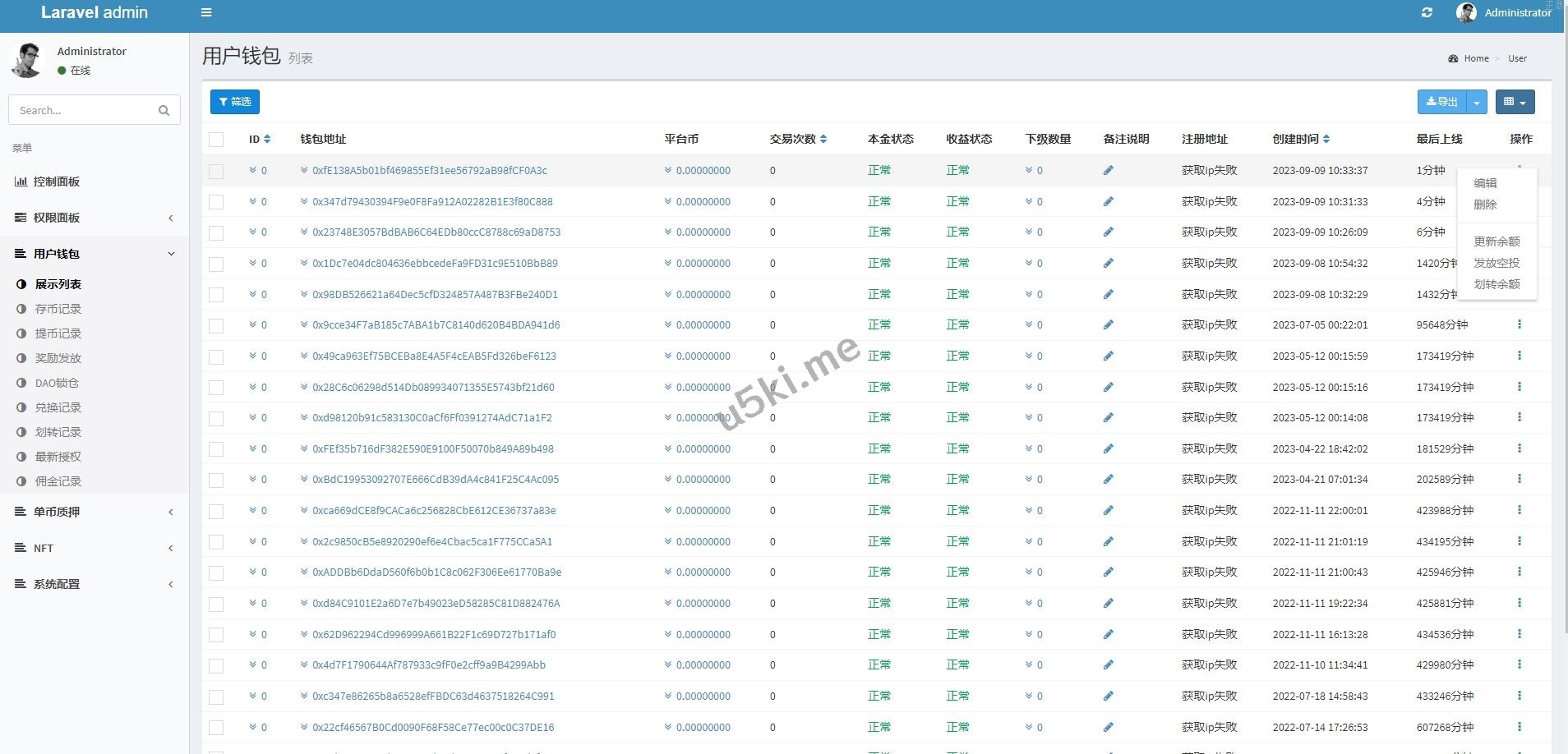Click the hamburger sidebar toggle icon
Viewport: 1568px width, 754px height.
[206, 12]
